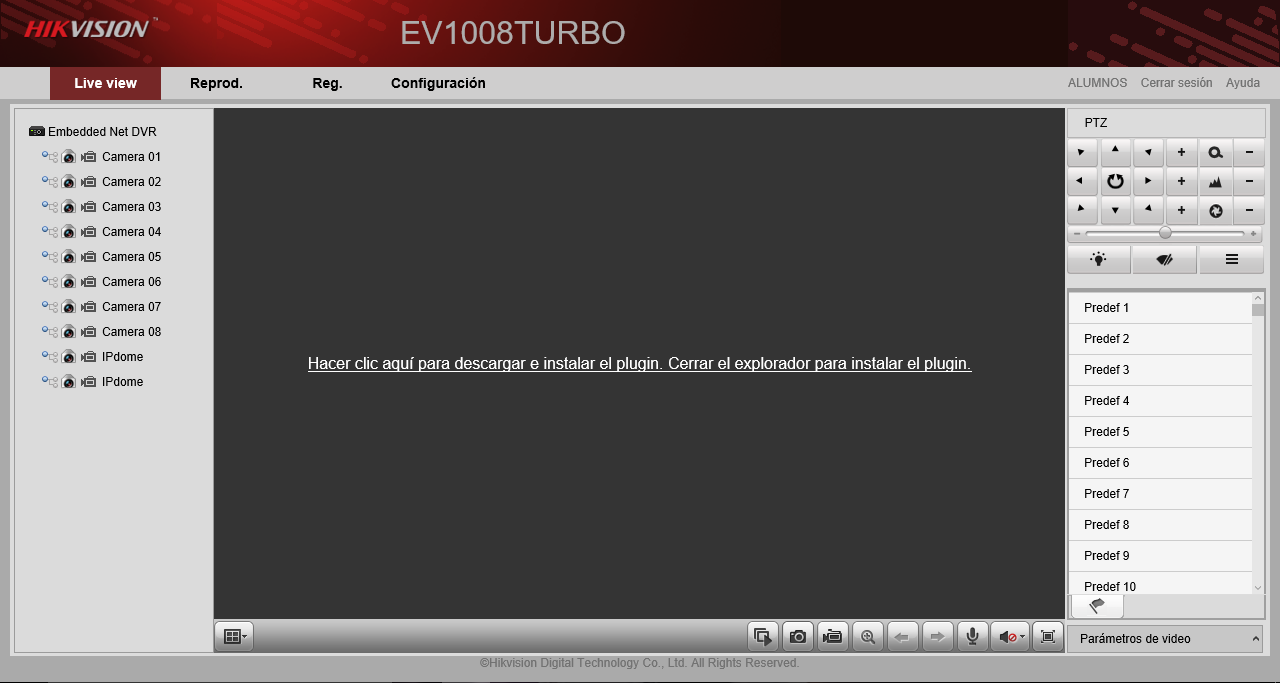Move PTZ diagonally down-left
Viewport: 1280px width, 683px height.
pos(1082,211)
